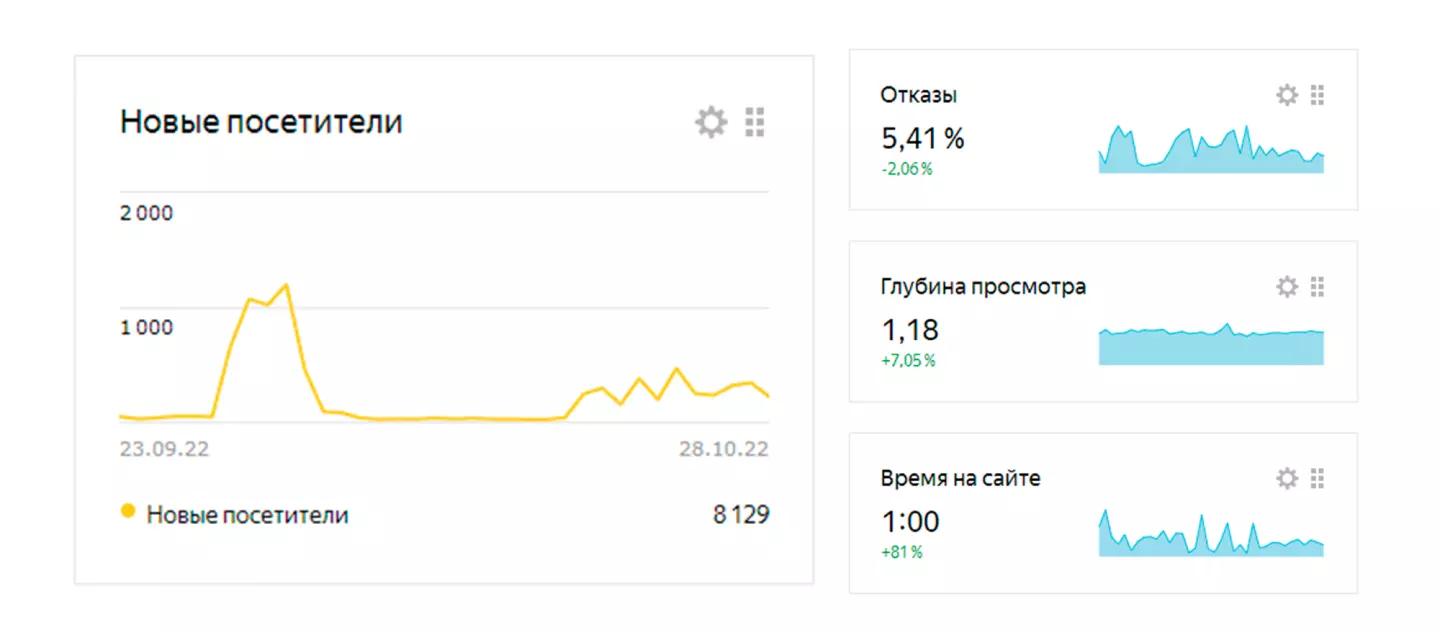Open gear settings on Глубина просмотра widget
This screenshot has width=1440, height=632.
pos(1287,287)
